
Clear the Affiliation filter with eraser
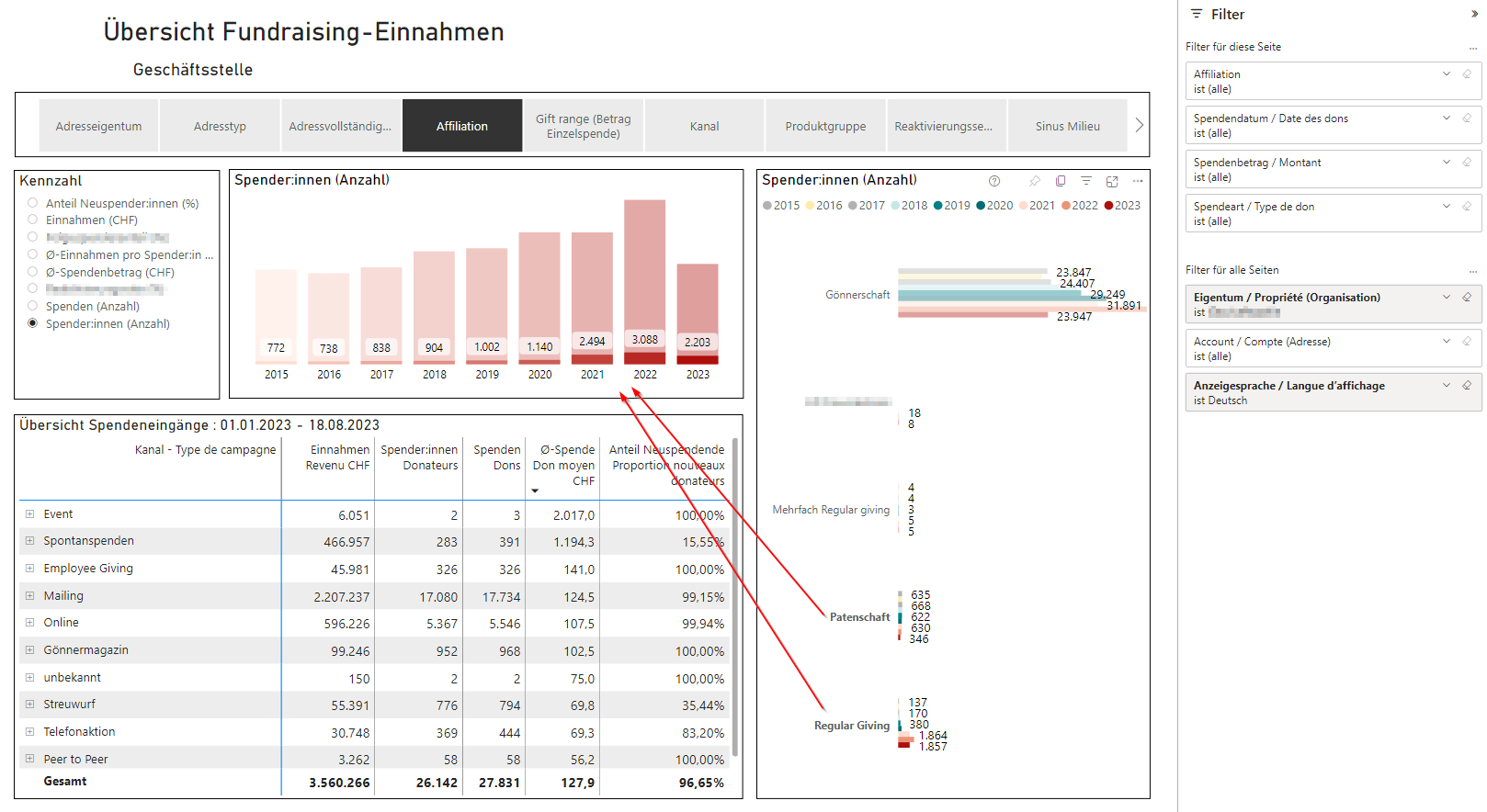(1467, 73)
